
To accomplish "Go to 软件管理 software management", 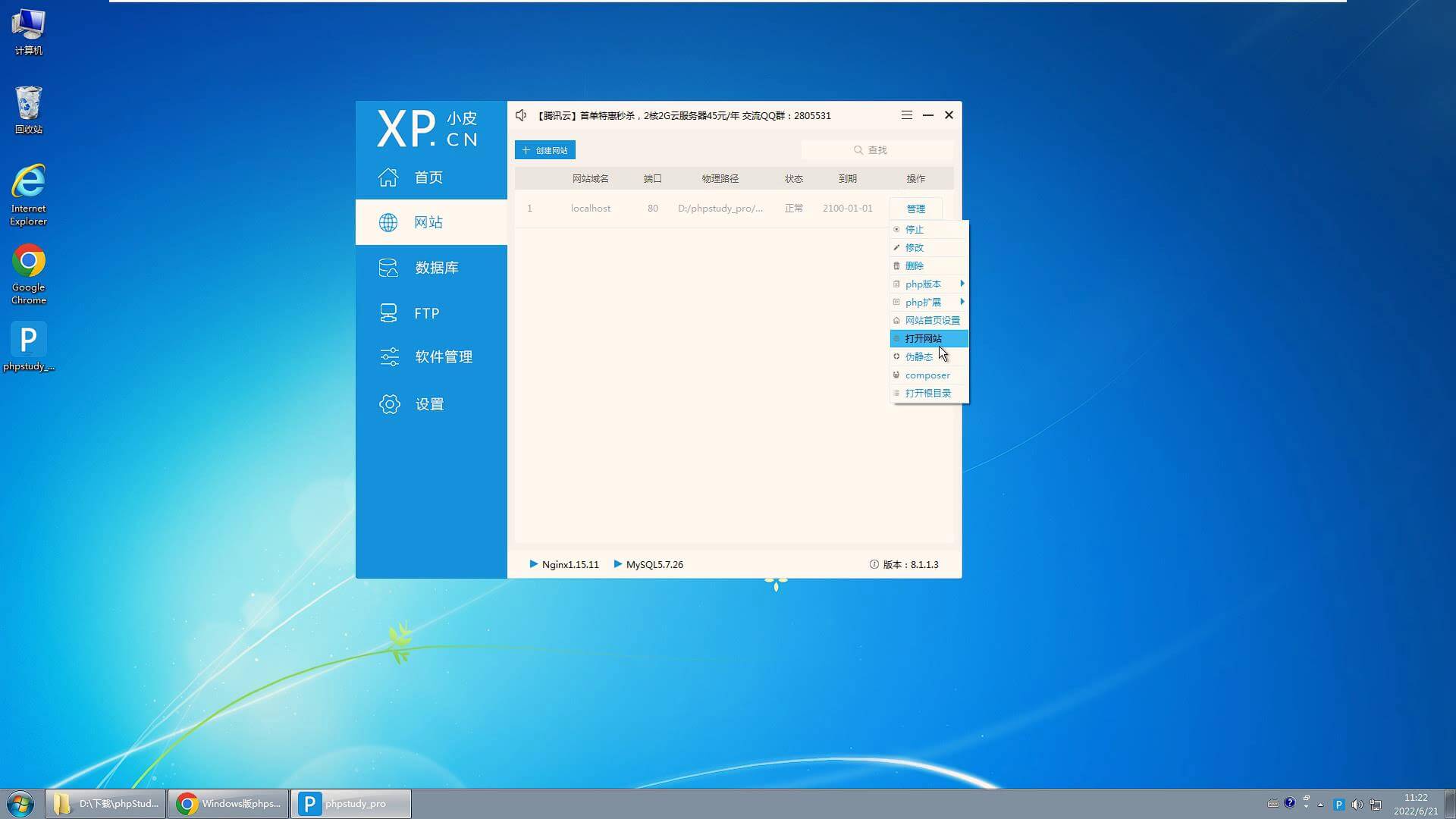I will (442, 357).
